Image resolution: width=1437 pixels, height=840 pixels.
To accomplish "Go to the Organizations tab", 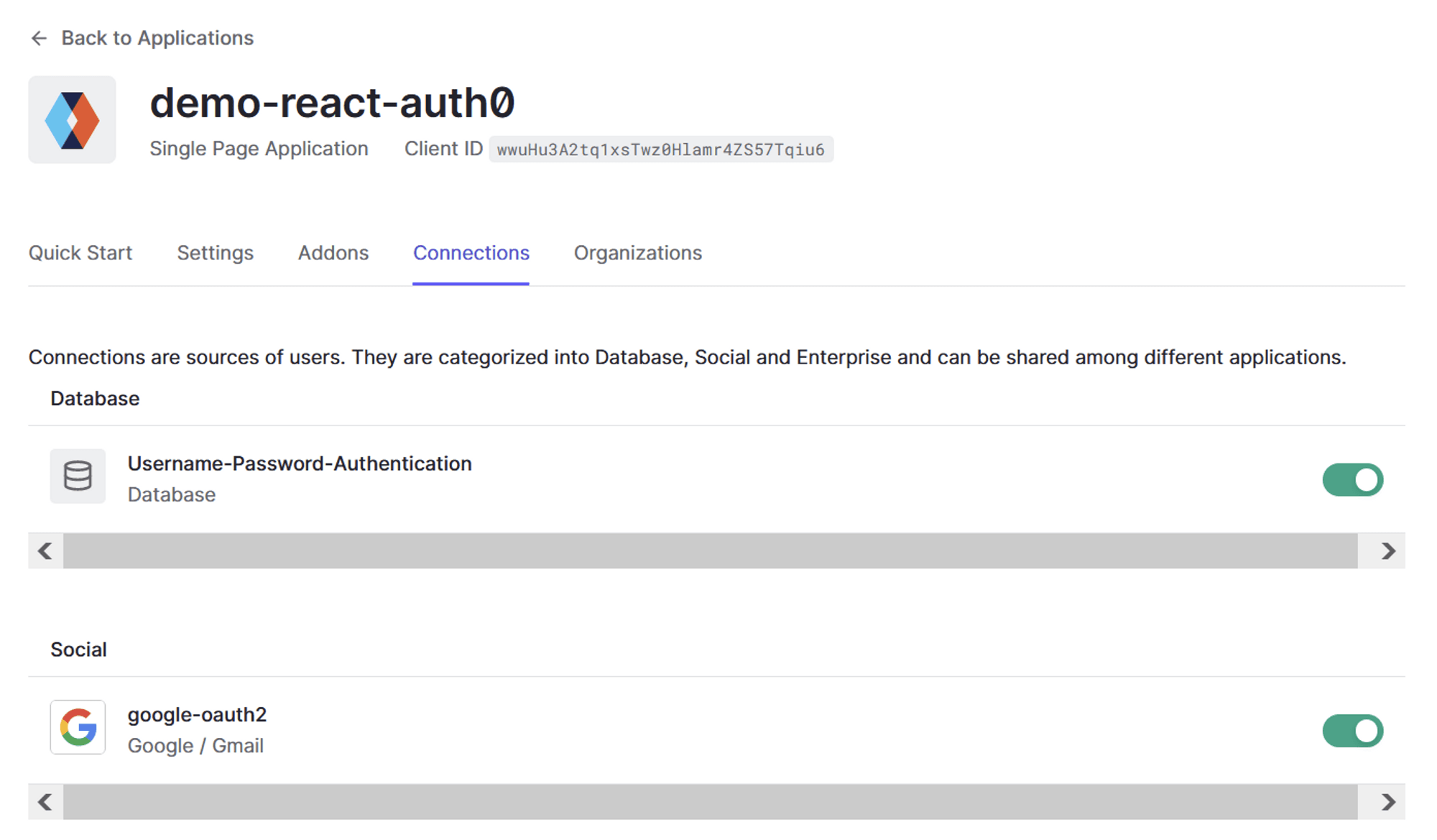I will 637,253.
